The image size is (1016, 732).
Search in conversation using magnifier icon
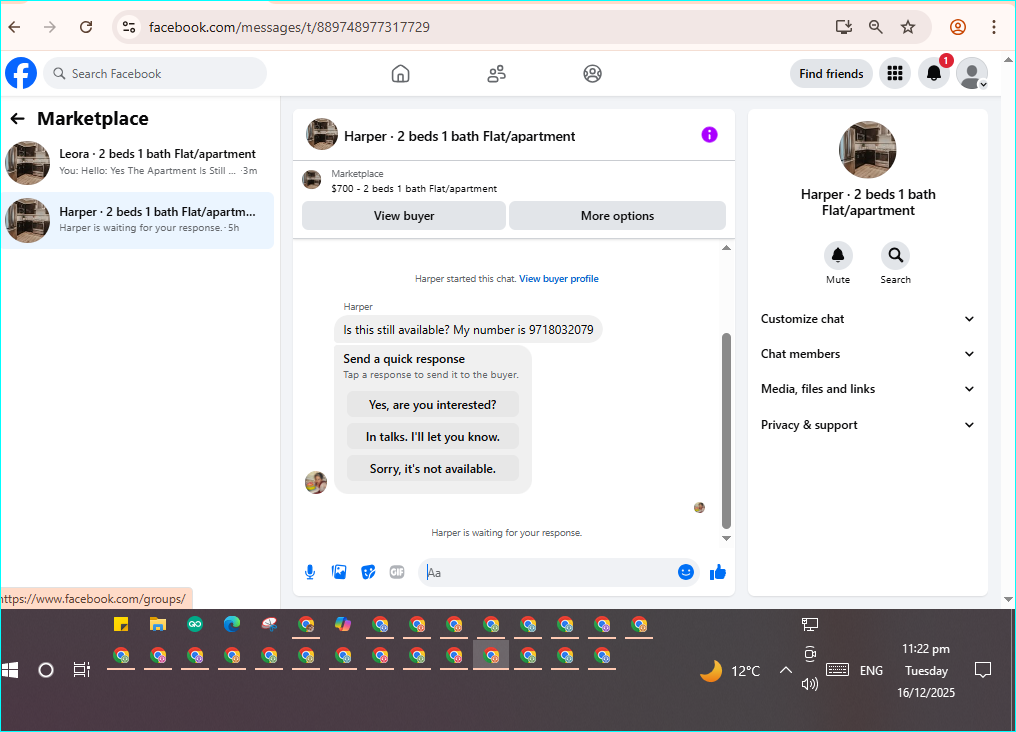coord(895,255)
